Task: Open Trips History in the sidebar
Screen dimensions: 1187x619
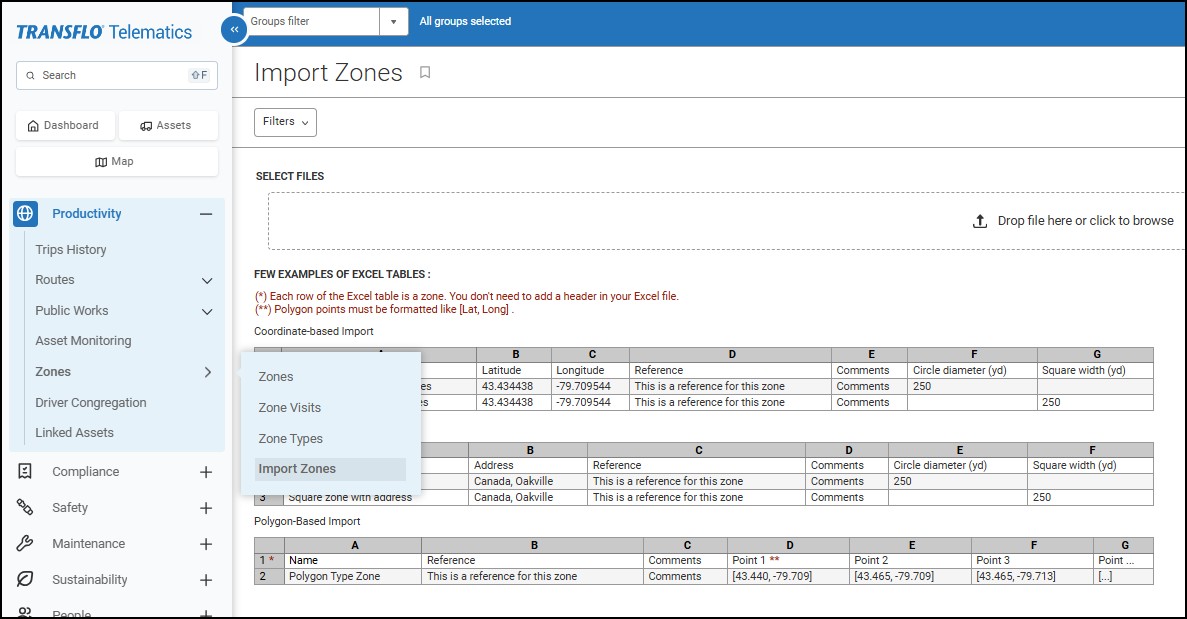Action: 71,250
